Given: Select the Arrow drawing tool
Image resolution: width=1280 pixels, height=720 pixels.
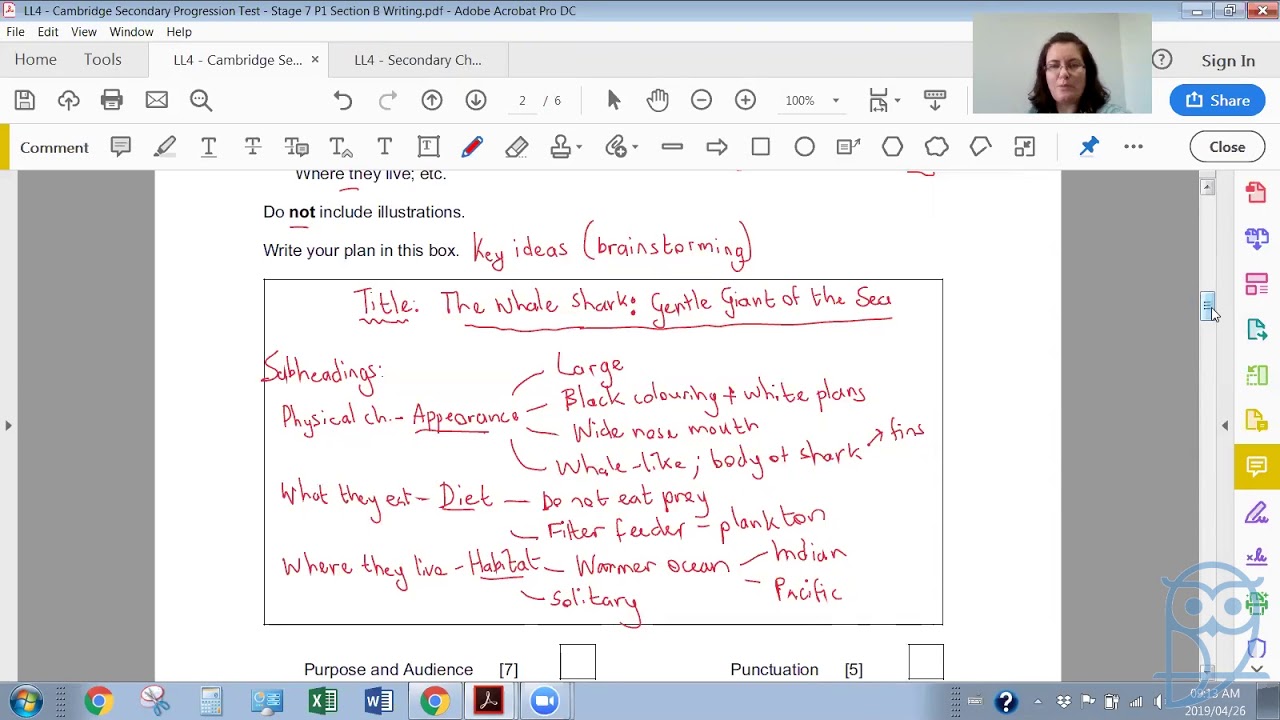Looking at the screenshot, I should (716, 147).
